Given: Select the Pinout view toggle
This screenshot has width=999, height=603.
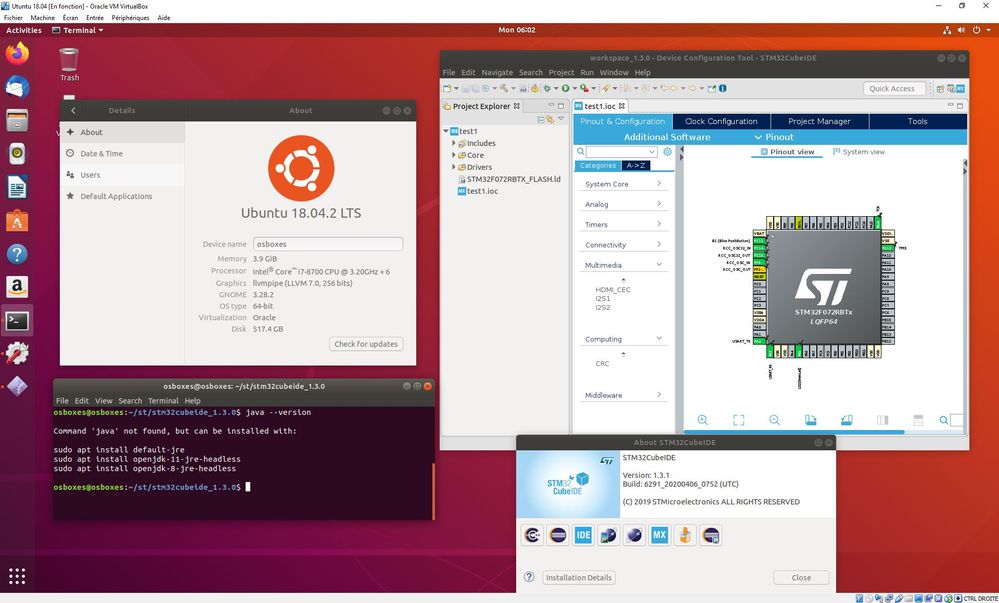Looking at the screenshot, I should pyautogui.click(x=787, y=152).
